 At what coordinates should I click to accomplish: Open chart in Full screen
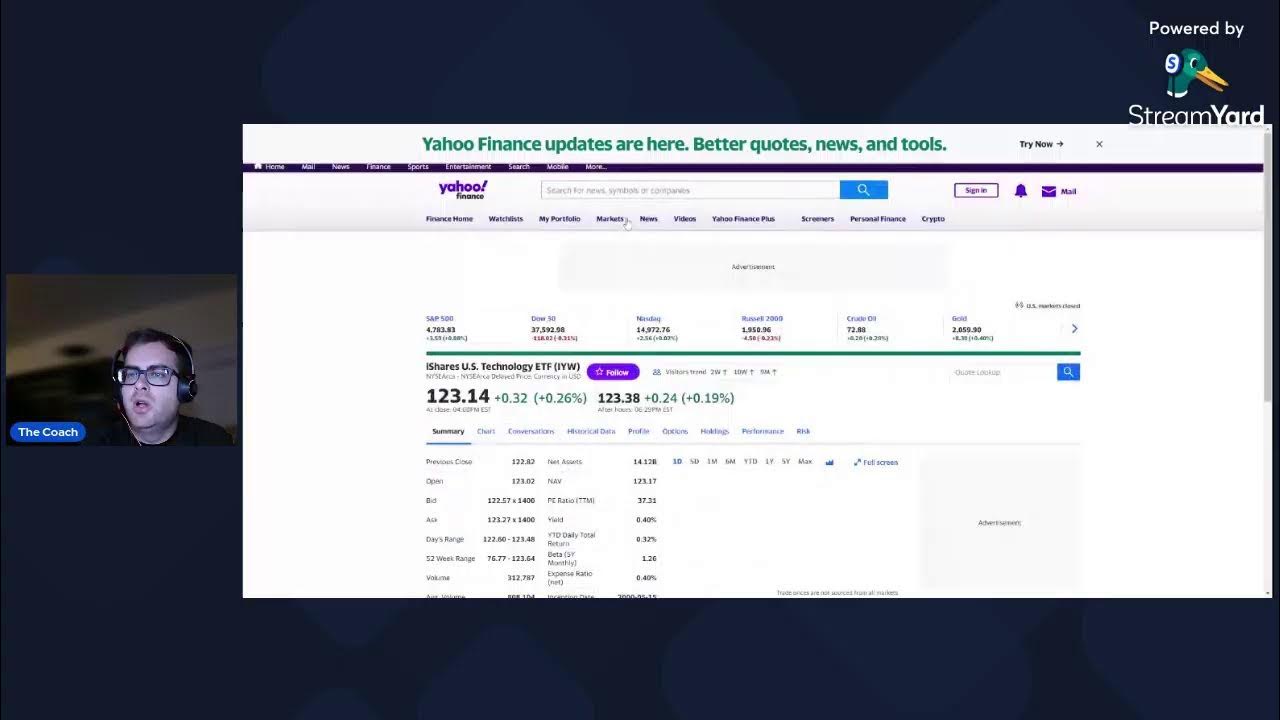tap(876, 462)
